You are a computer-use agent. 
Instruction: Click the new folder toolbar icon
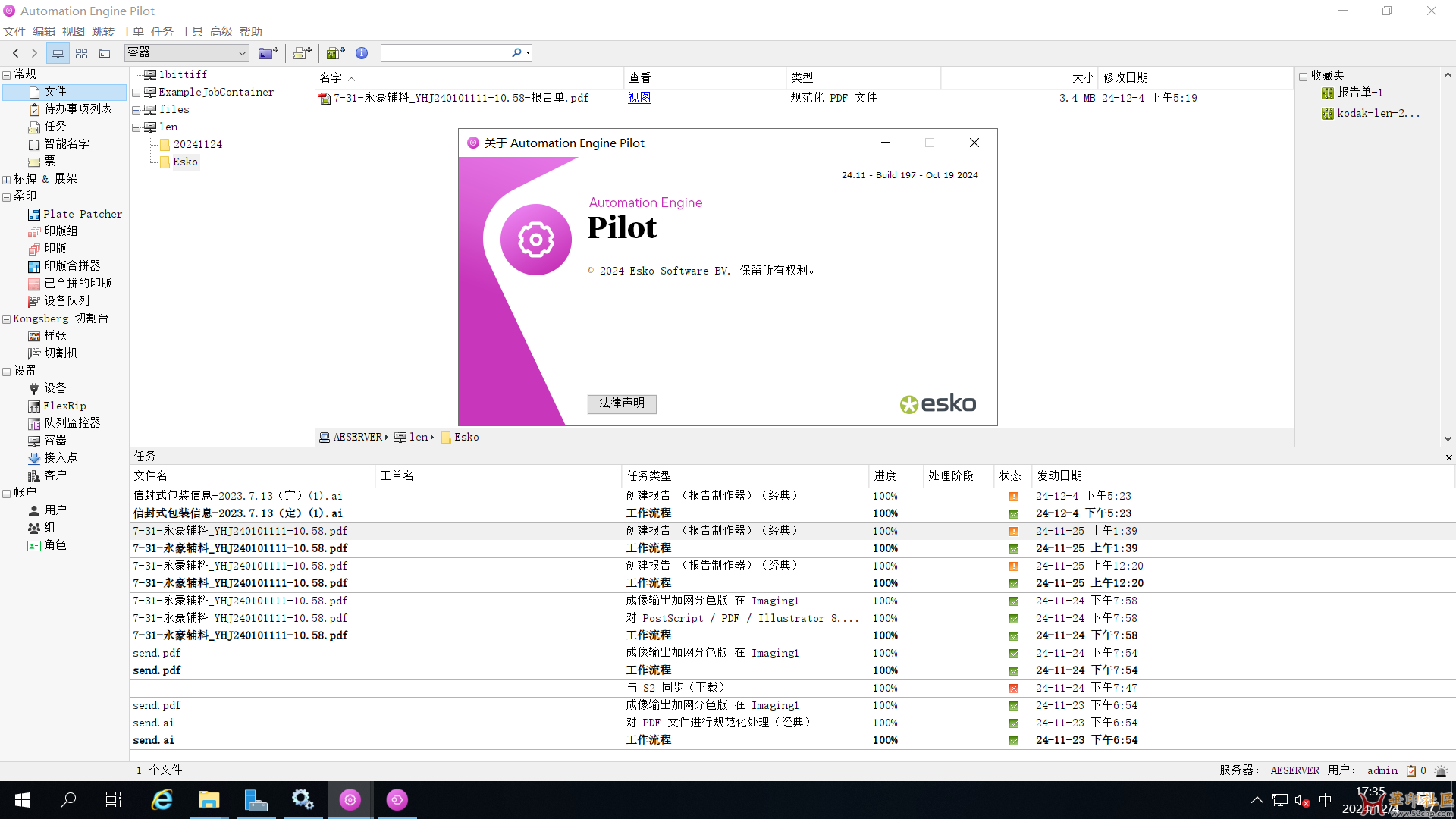point(268,53)
